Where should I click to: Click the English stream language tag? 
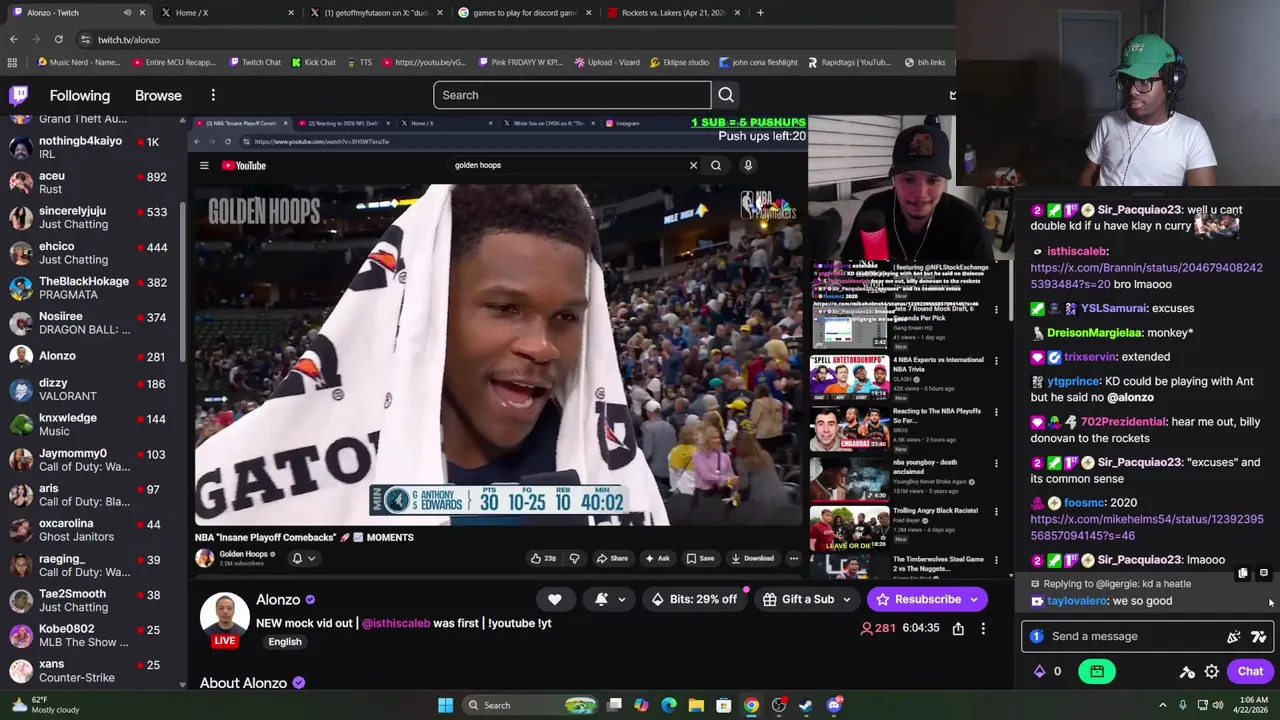(x=285, y=642)
